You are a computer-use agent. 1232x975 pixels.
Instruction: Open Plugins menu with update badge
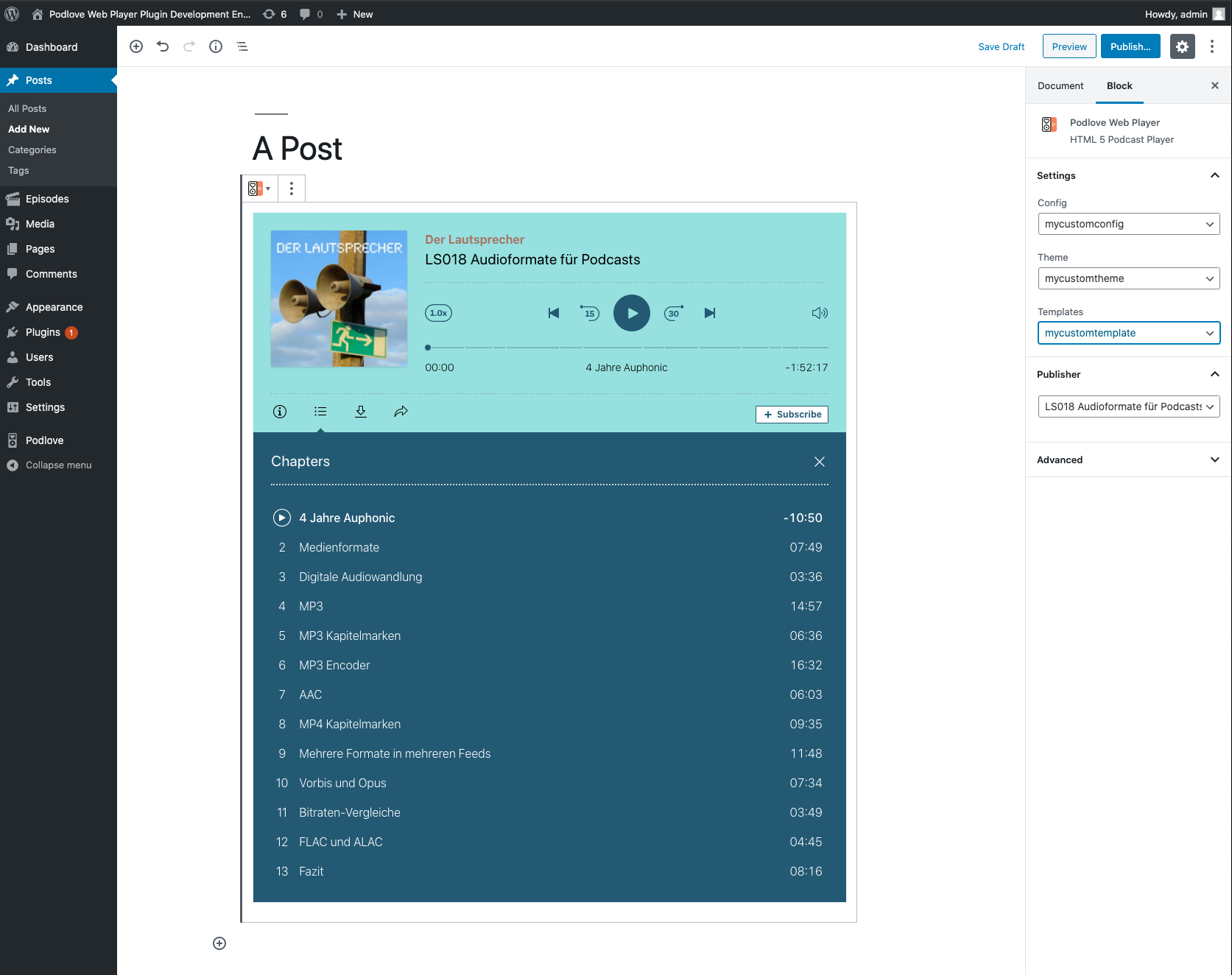coord(58,332)
